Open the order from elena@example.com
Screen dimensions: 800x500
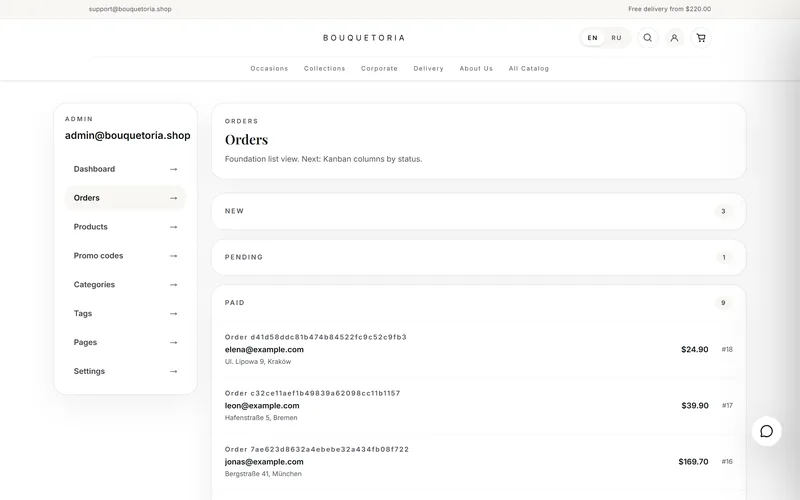tap(479, 349)
